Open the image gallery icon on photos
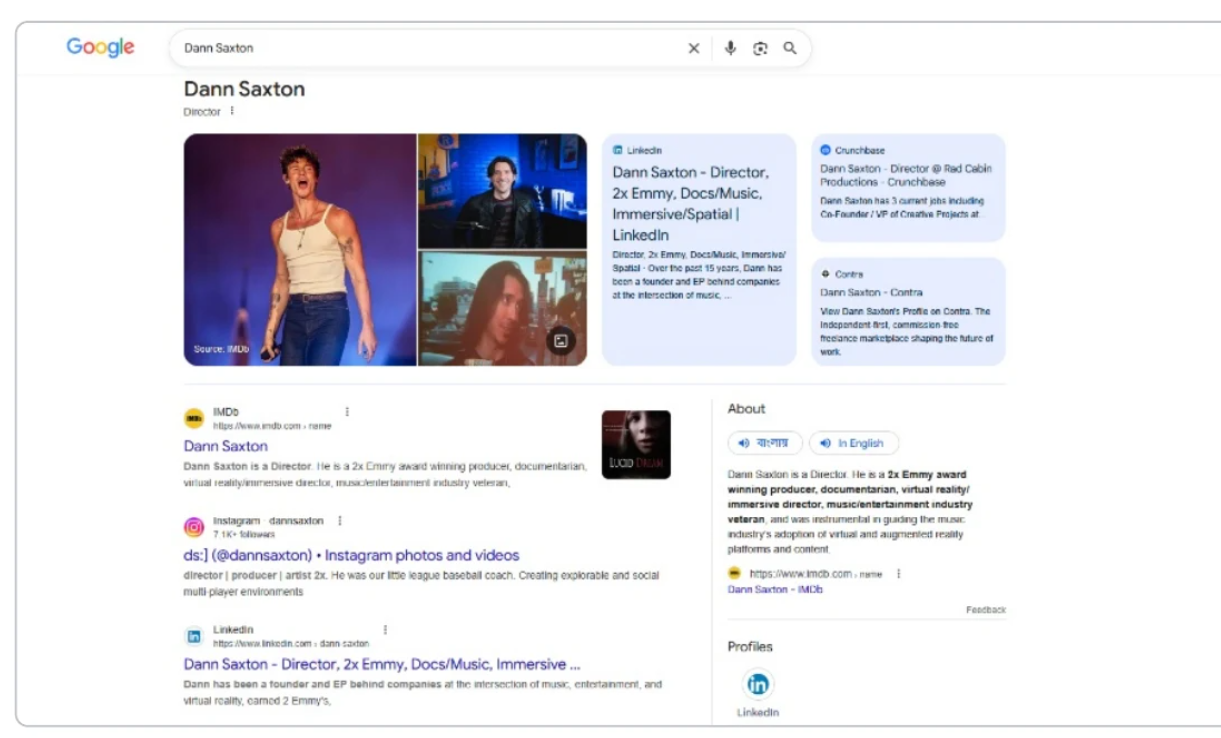Image resolution: width=1221 pixels, height=738 pixels. [x=561, y=341]
